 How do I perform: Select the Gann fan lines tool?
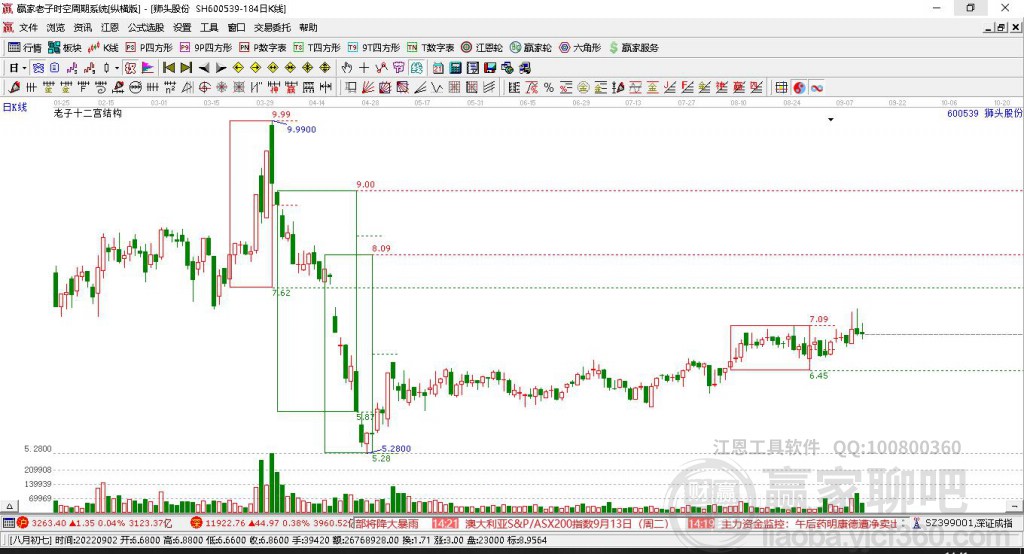pyautogui.click(x=369, y=88)
